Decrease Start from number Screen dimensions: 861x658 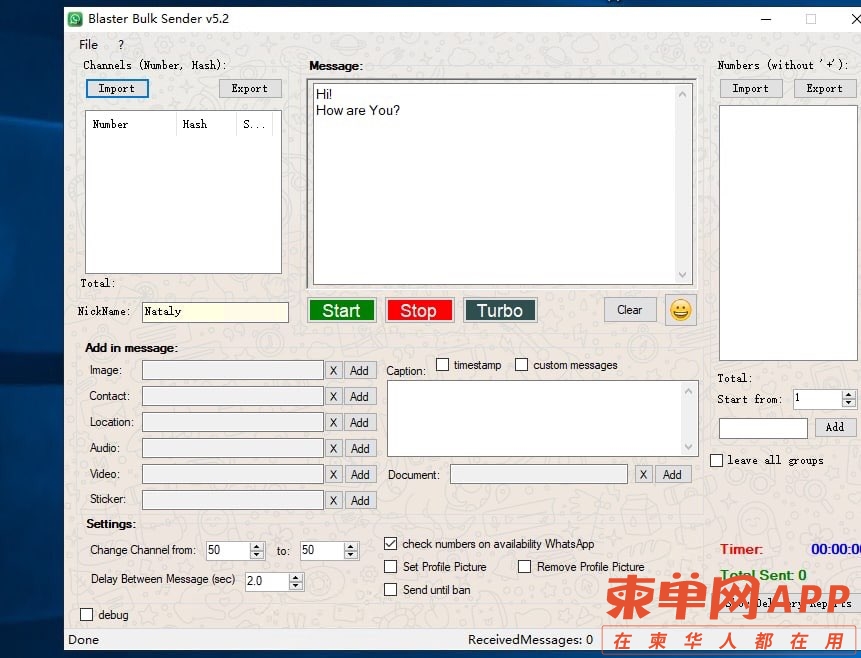click(x=848, y=403)
